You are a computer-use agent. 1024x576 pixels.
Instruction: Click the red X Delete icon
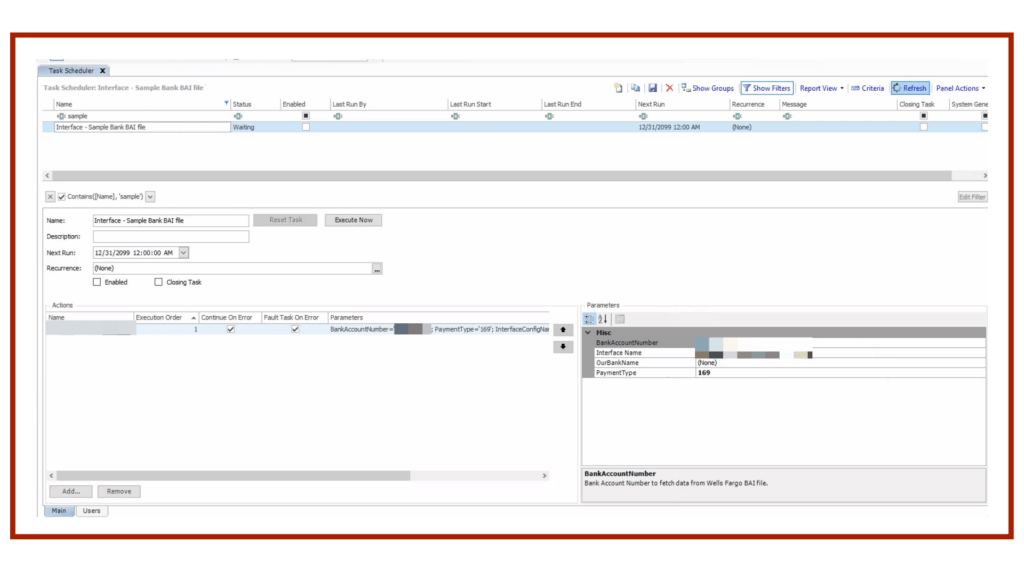670,88
